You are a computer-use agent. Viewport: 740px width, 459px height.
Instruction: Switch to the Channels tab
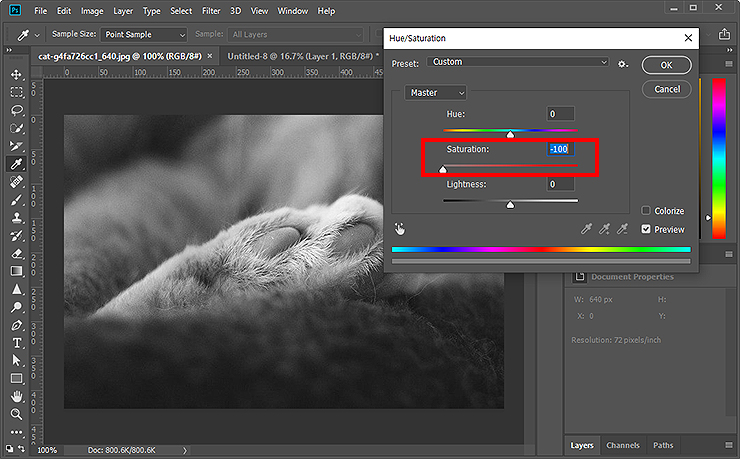tap(622, 445)
